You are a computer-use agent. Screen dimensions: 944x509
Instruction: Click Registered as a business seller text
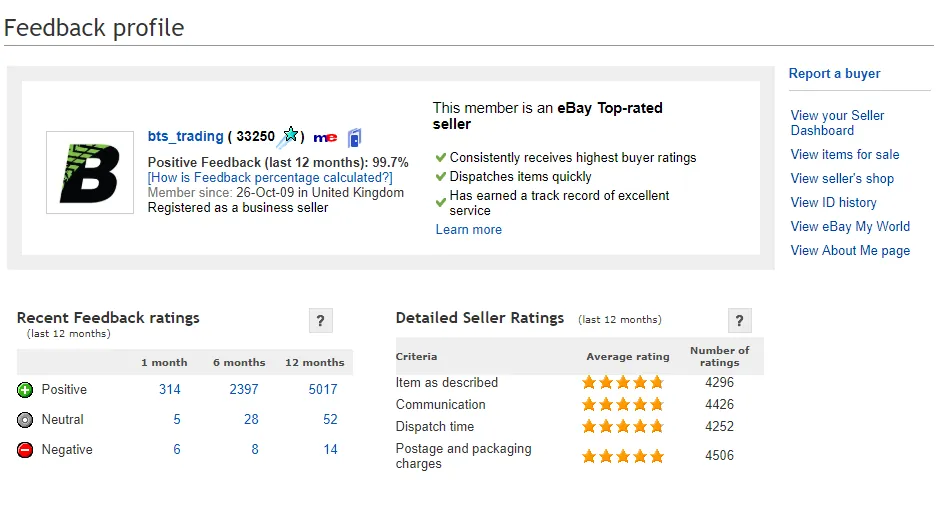pos(238,208)
